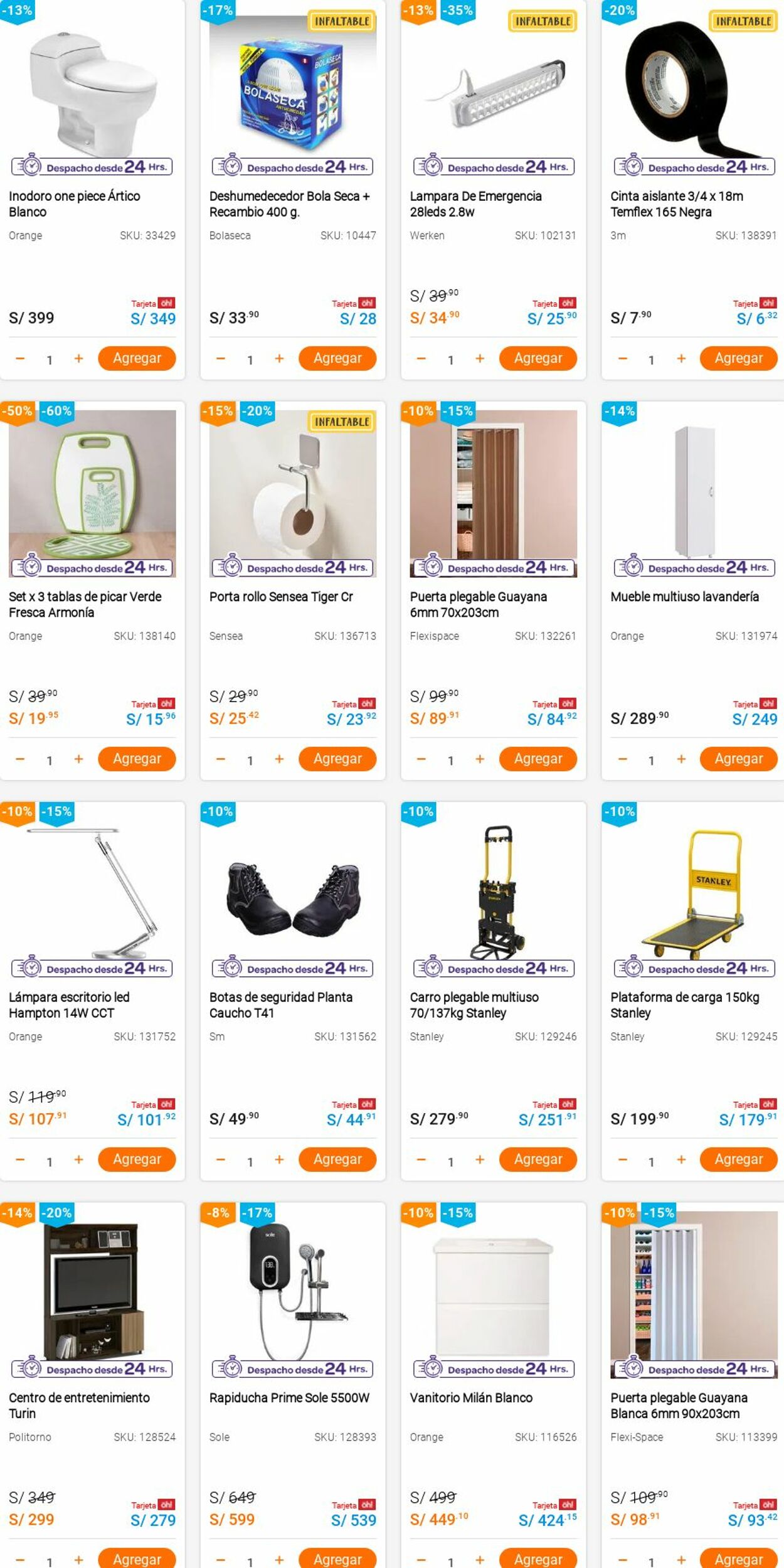Click -60% discount badge on tablas de picar
784x1568 pixels.
click(x=57, y=412)
